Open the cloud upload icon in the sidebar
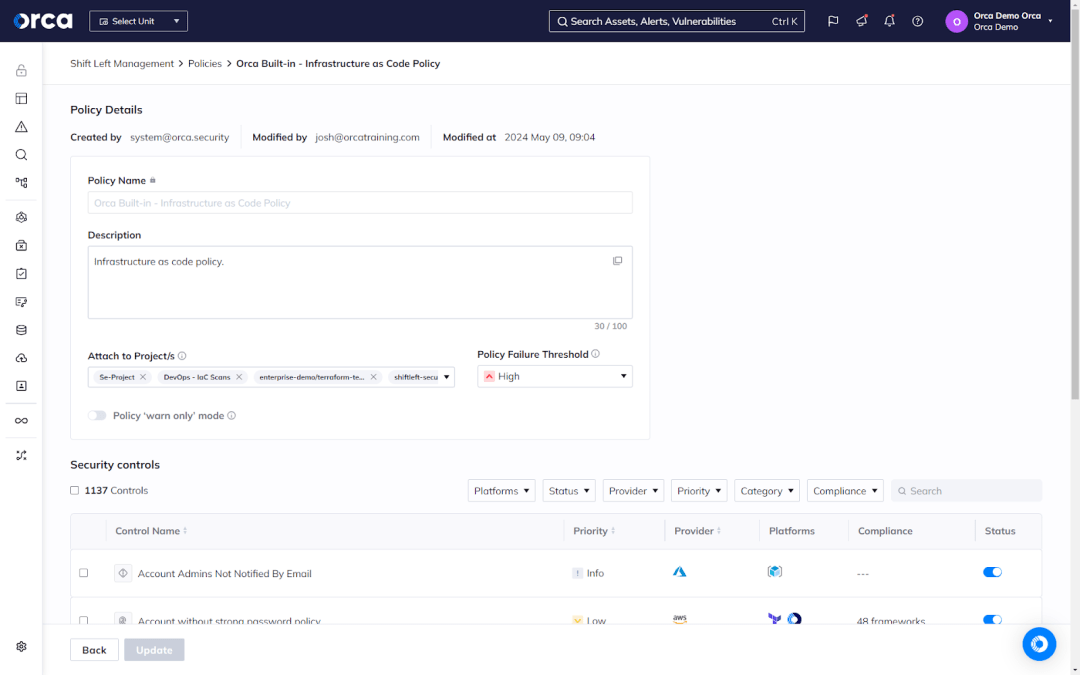This screenshot has width=1080, height=675. [x=21, y=358]
